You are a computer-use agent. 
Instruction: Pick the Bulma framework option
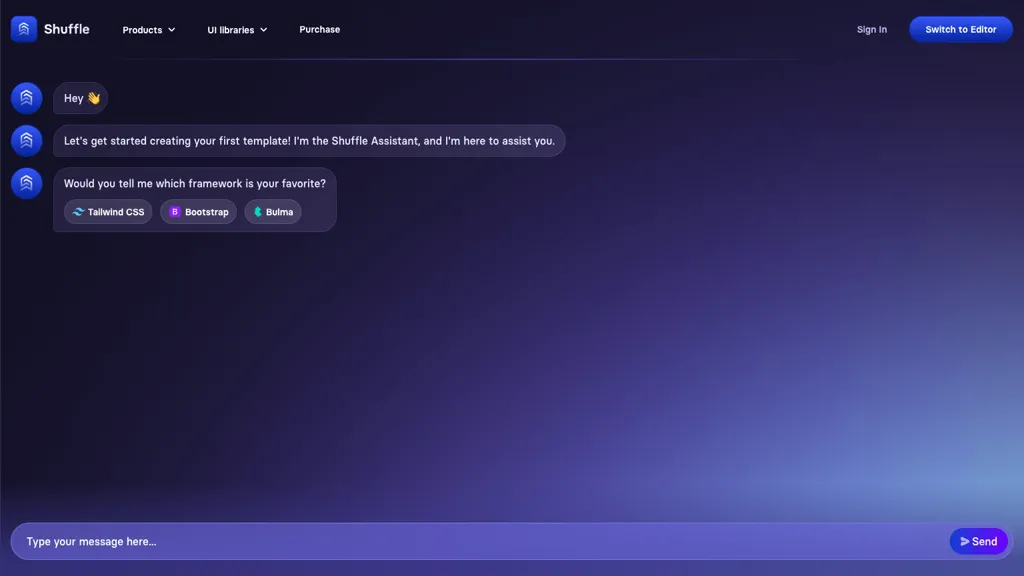(x=273, y=212)
